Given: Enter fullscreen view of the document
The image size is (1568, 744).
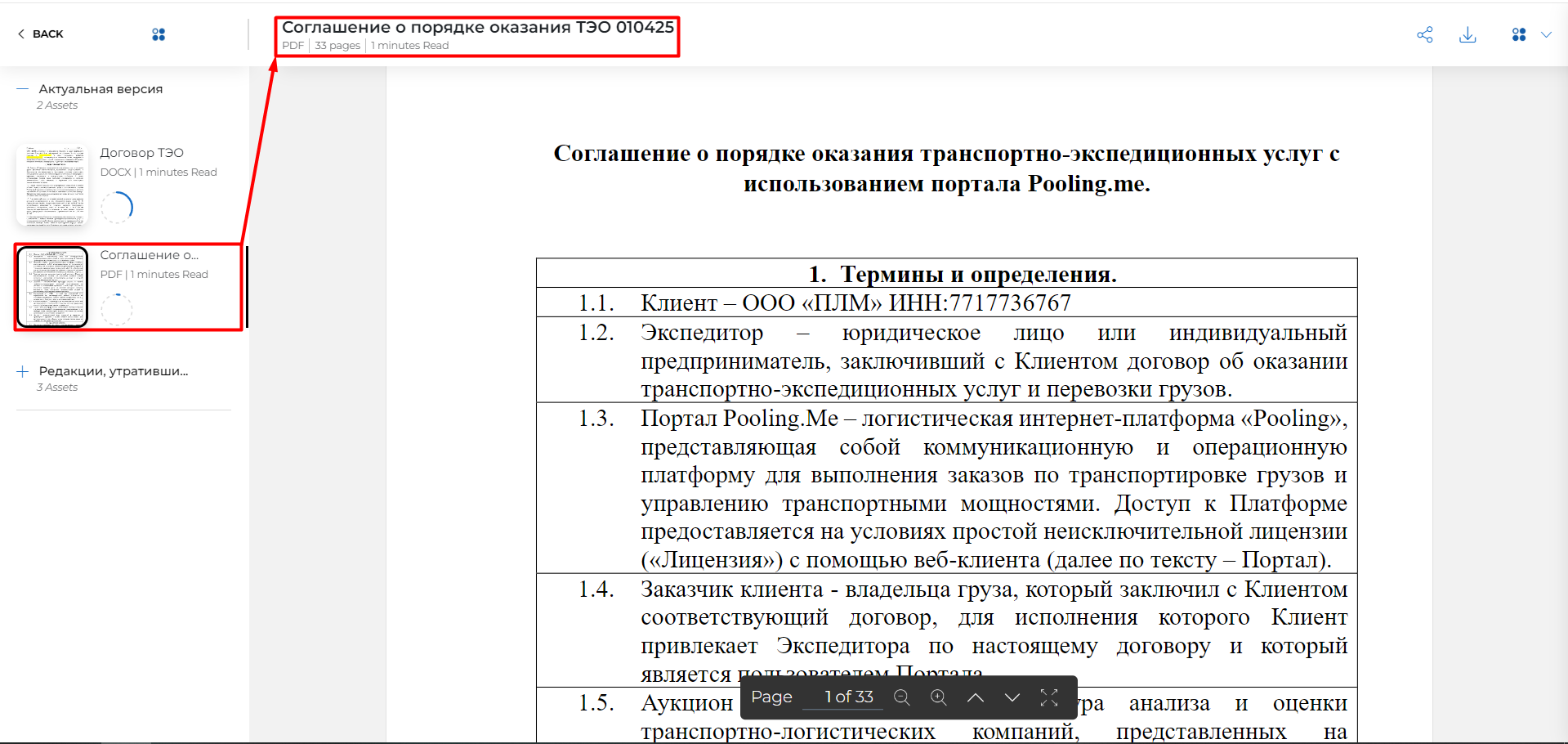Looking at the screenshot, I should [x=1049, y=697].
